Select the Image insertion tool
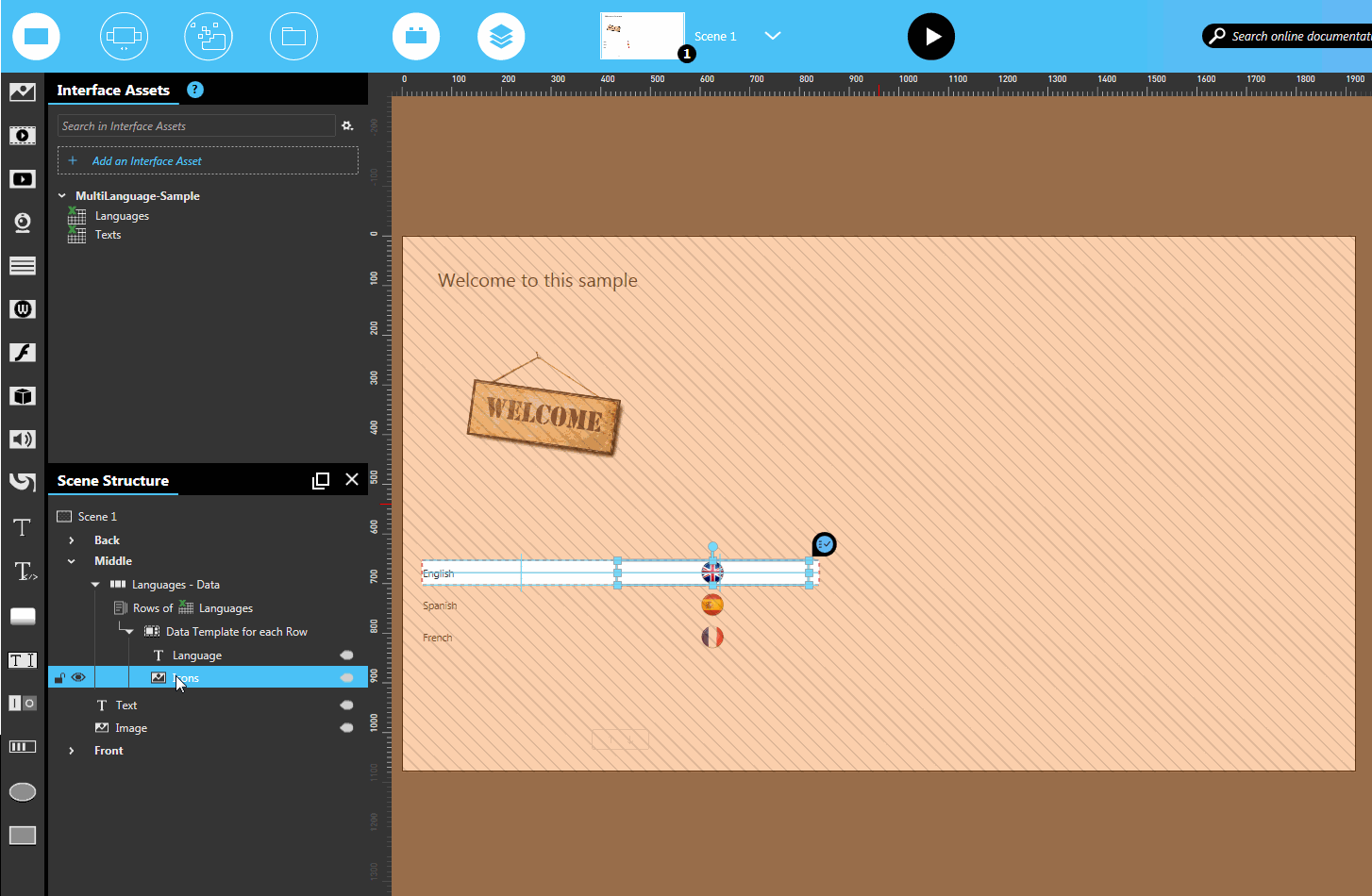 [x=22, y=91]
